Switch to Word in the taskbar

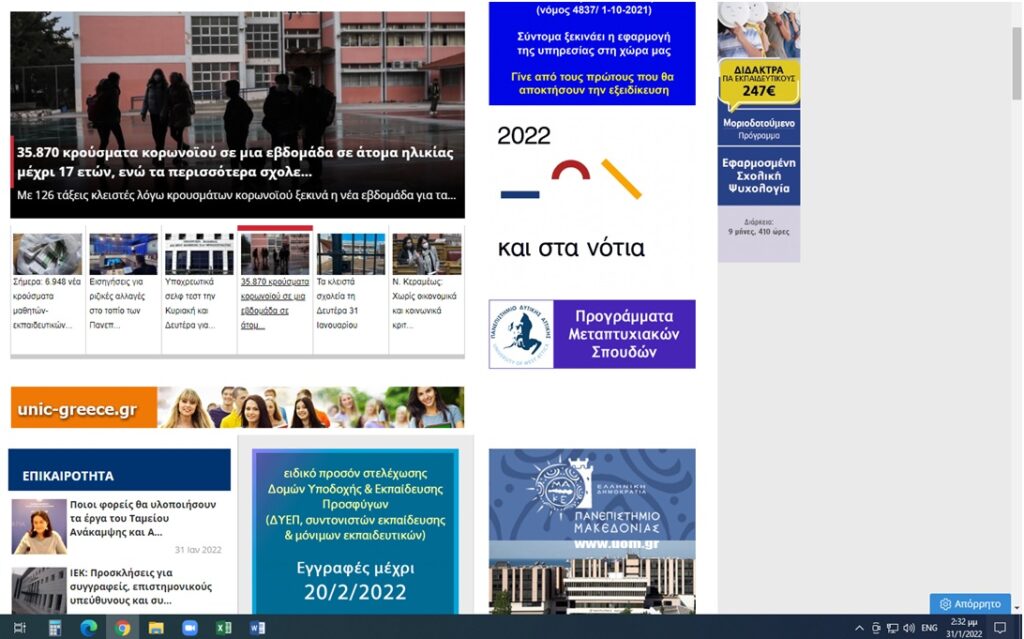pos(257,628)
